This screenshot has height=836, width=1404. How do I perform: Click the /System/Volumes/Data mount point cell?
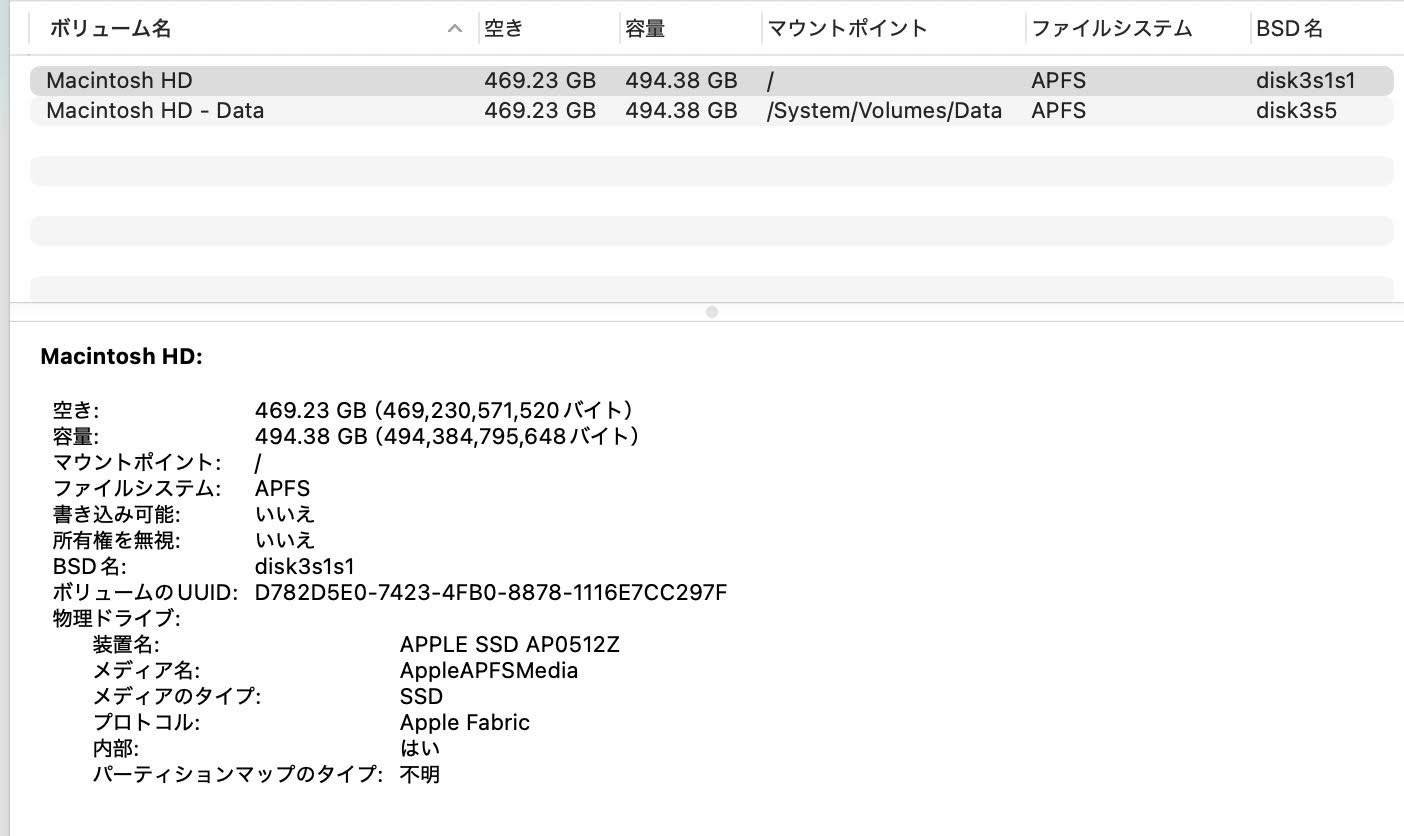point(883,110)
